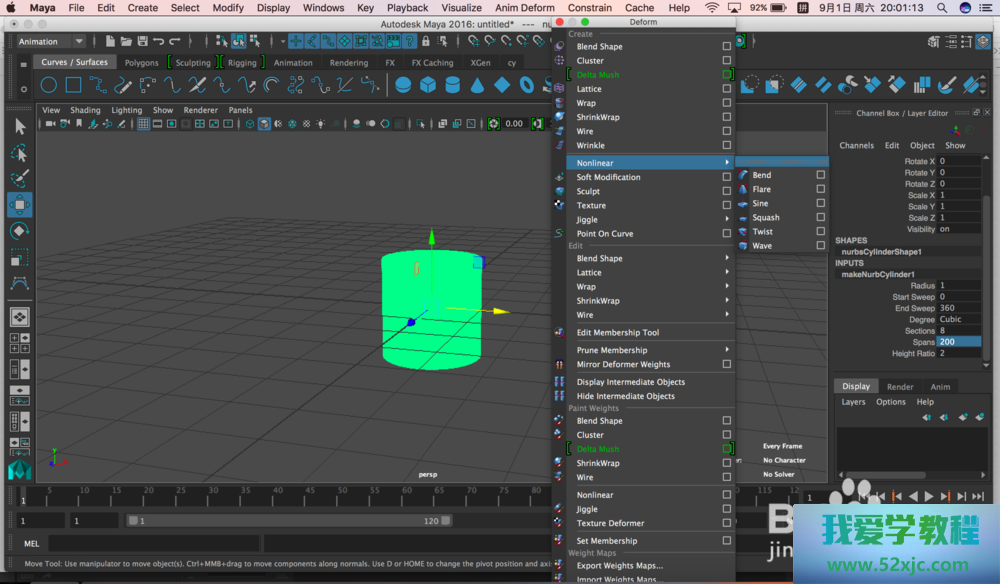
Task: Choose Edit Membership Tool from Deform menu
Action: 618,333
